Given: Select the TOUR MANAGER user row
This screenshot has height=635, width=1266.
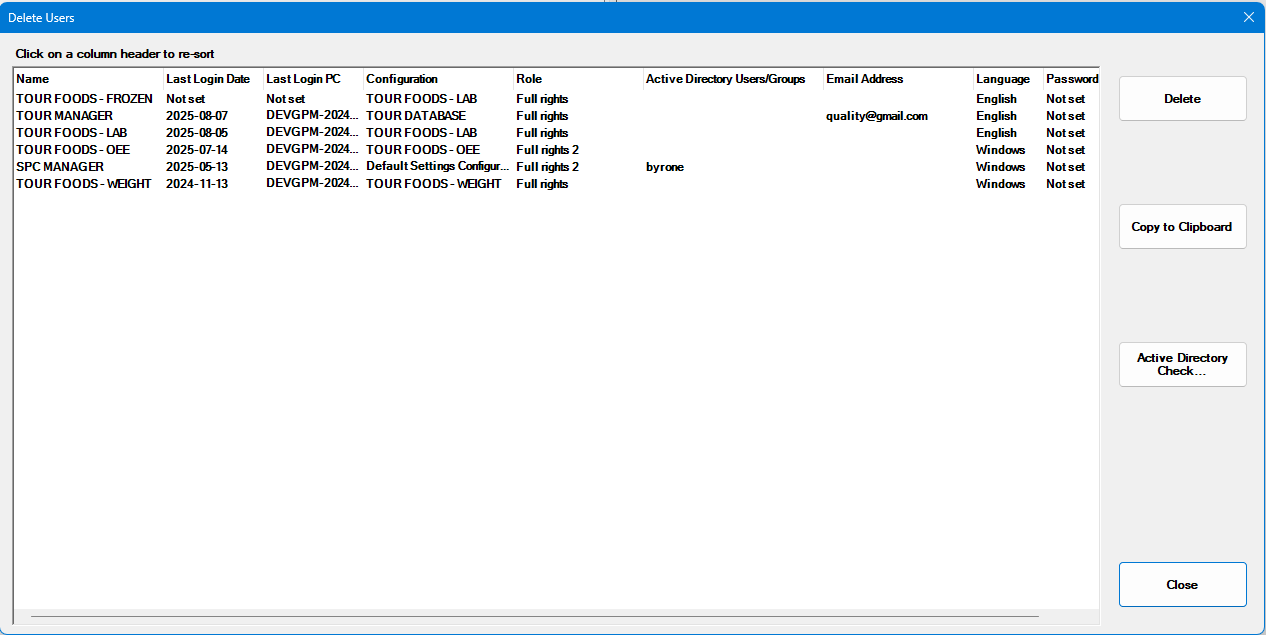Looking at the screenshot, I should click(64, 116).
